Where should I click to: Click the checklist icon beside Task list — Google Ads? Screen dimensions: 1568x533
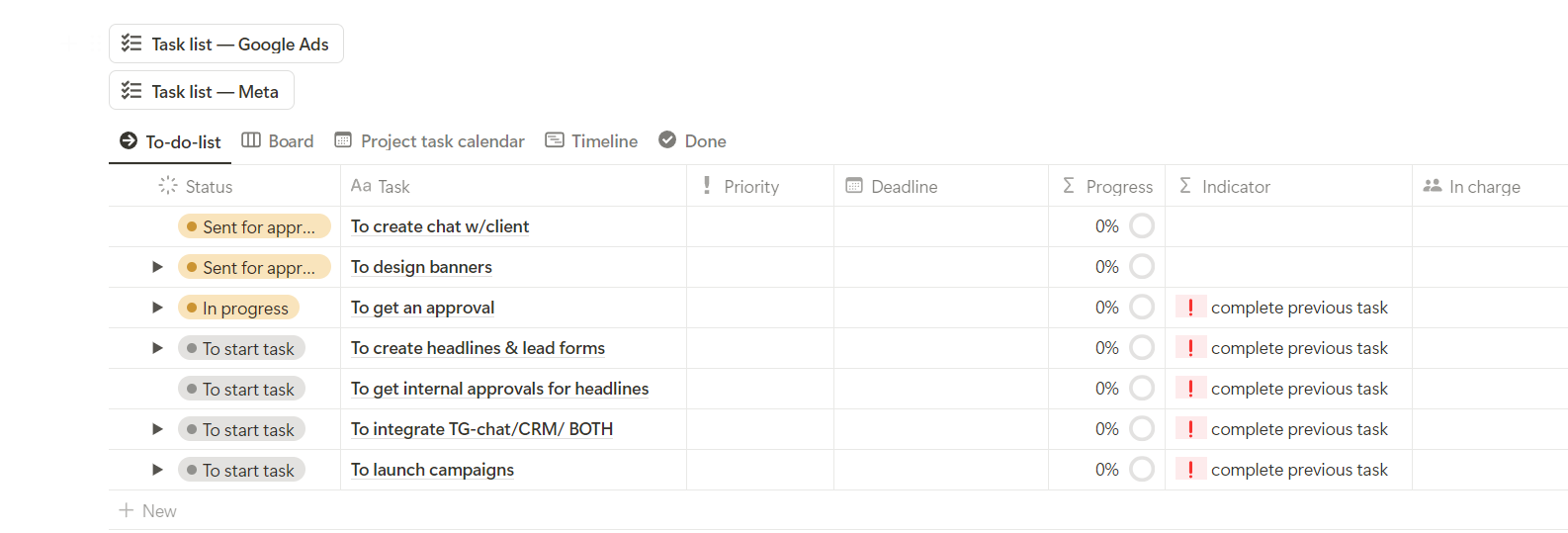pyautogui.click(x=131, y=44)
